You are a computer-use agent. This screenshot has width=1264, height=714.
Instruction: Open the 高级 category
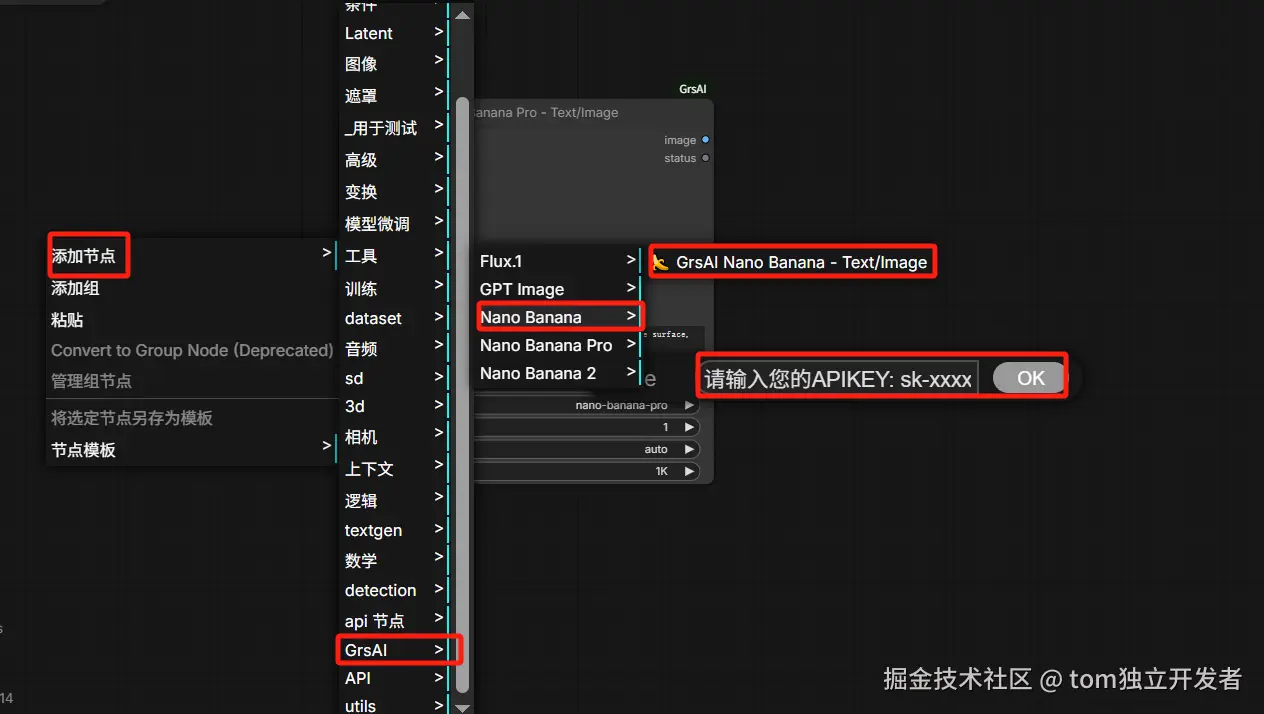coord(394,160)
